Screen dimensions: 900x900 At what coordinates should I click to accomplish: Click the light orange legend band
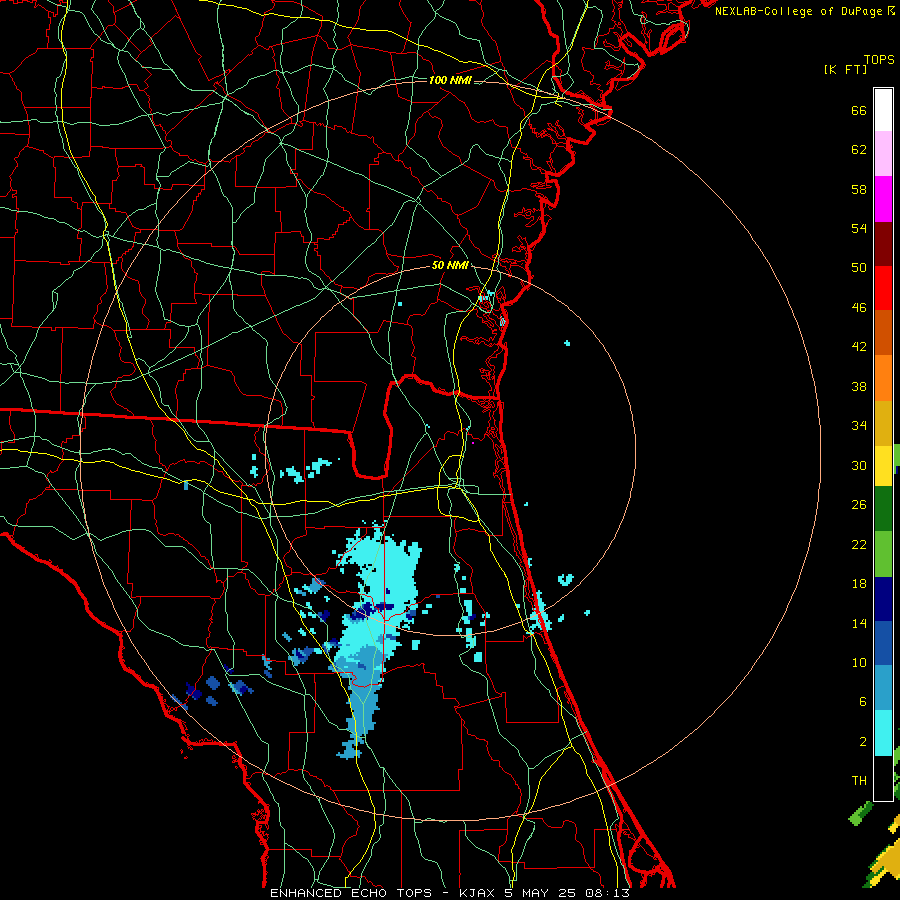tap(883, 378)
